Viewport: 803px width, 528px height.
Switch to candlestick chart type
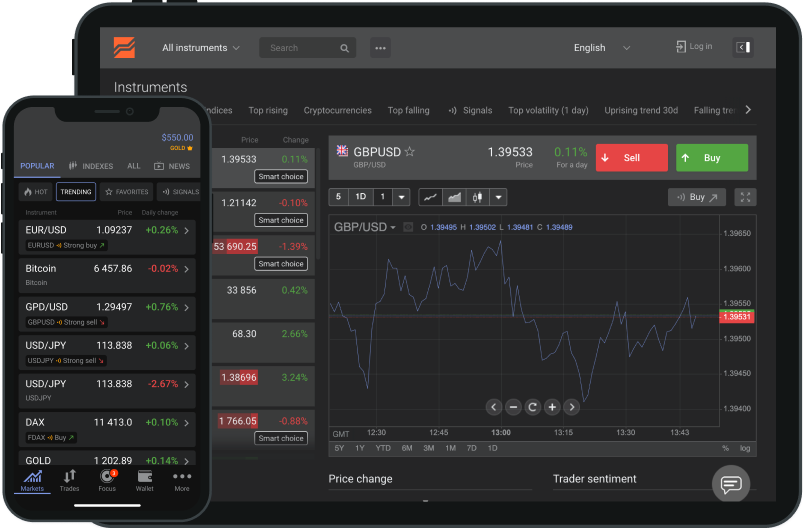[x=477, y=197]
